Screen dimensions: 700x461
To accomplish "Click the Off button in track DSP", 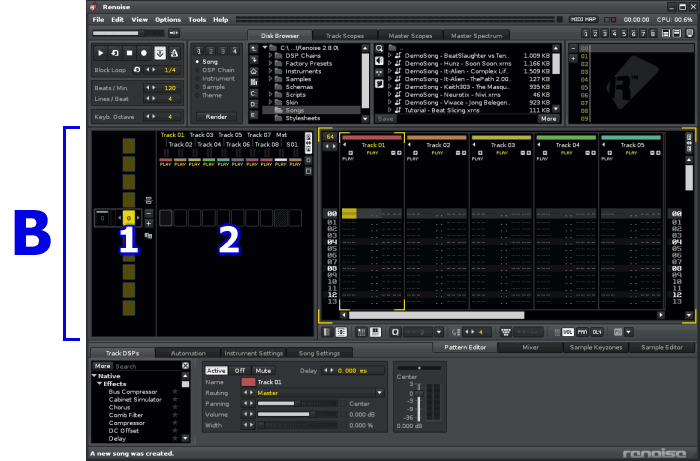I will (x=240, y=370).
